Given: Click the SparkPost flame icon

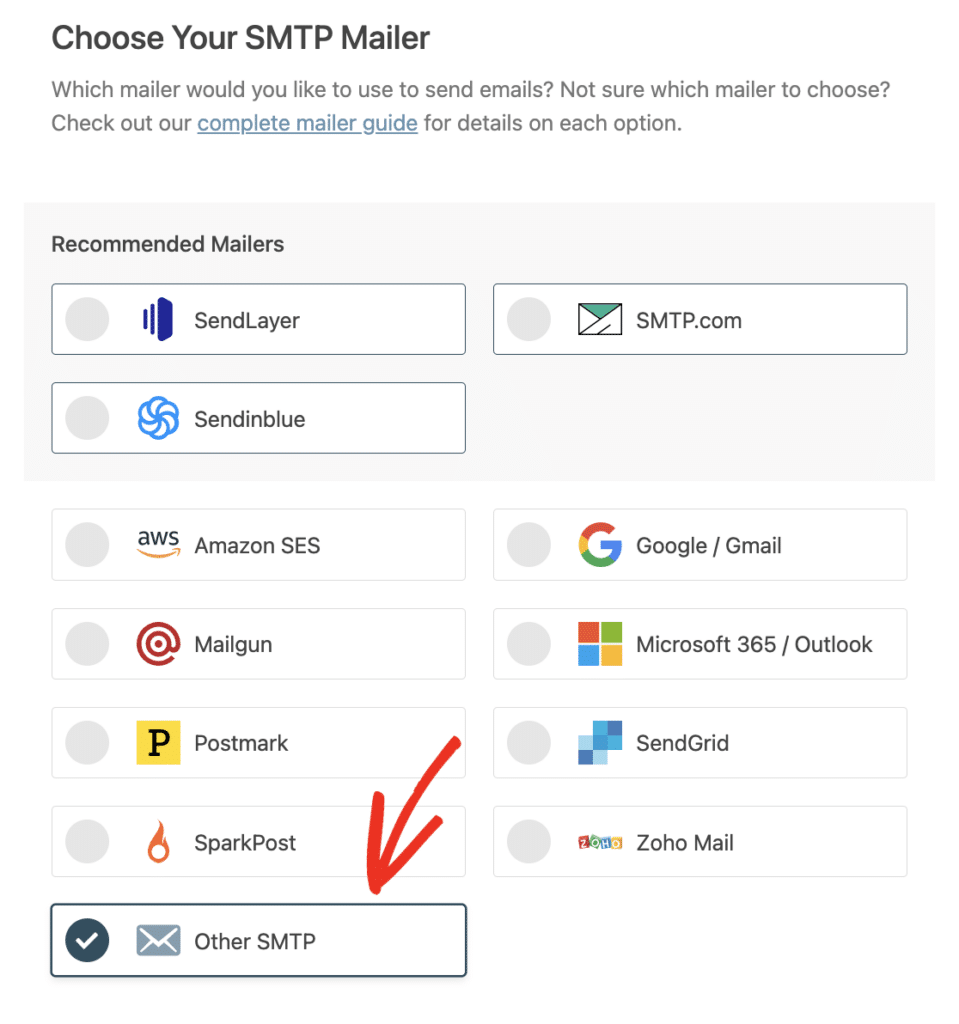Looking at the screenshot, I should (x=157, y=842).
